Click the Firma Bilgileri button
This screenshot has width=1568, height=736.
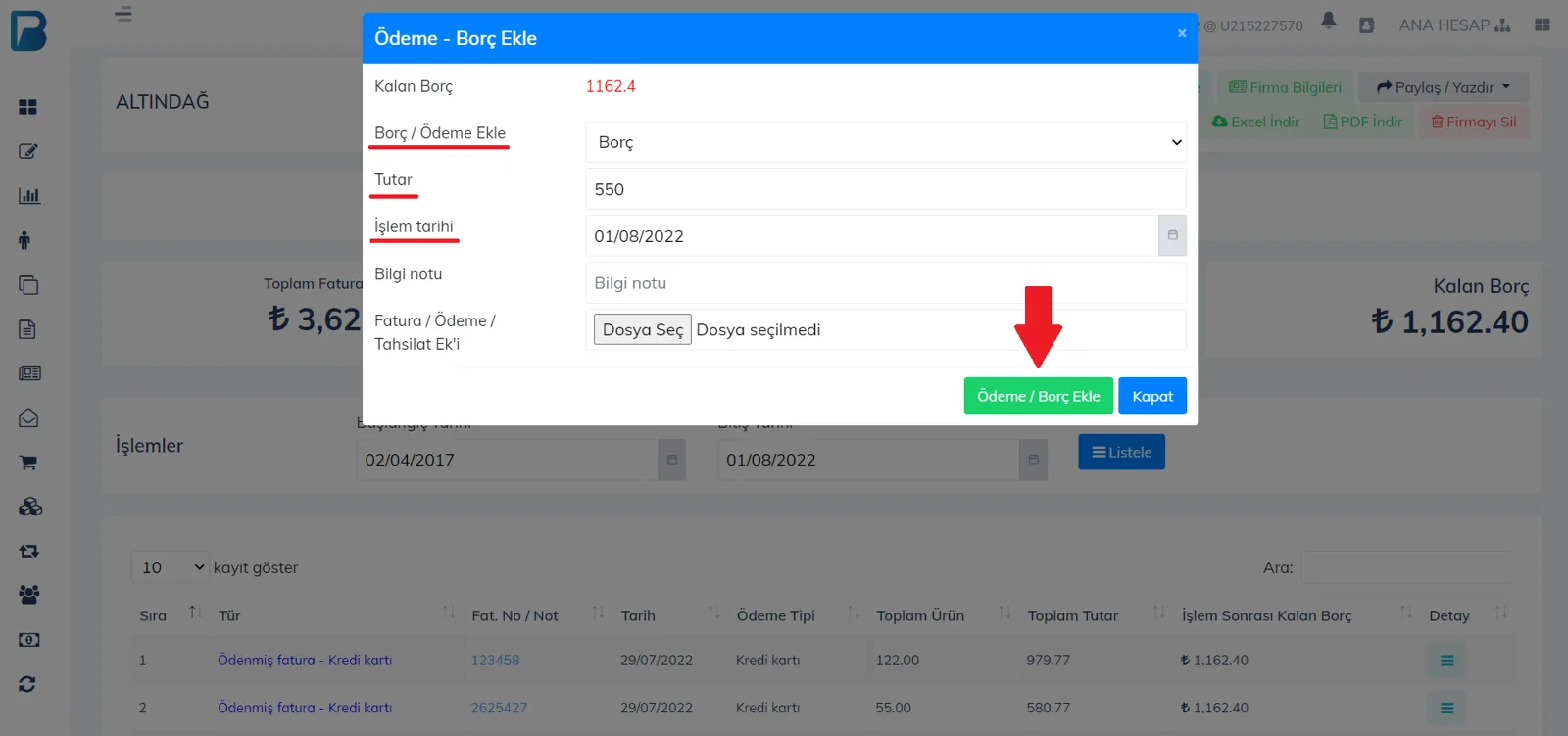[1285, 87]
